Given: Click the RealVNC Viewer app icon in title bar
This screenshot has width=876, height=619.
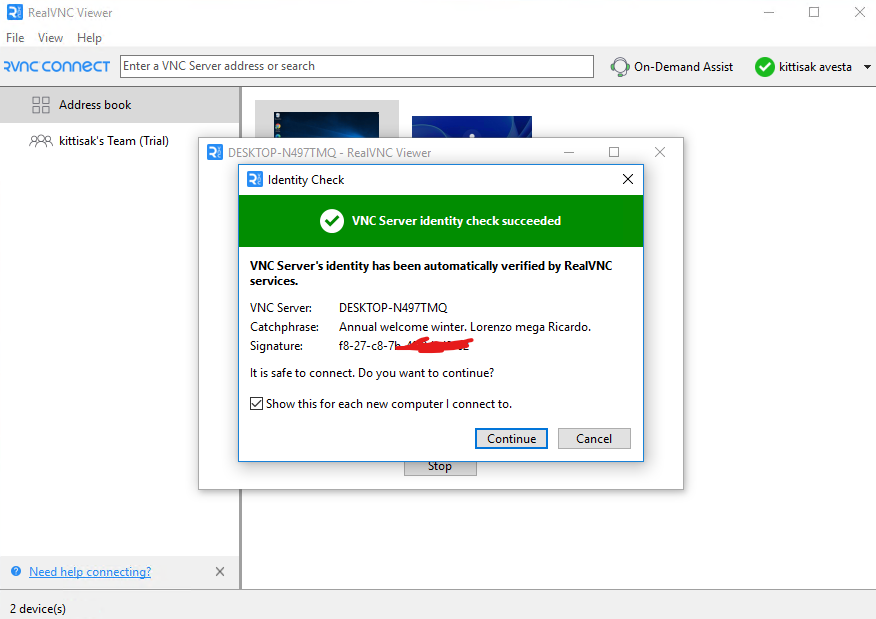Looking at the screenshot, I should (x=15, y=12).
